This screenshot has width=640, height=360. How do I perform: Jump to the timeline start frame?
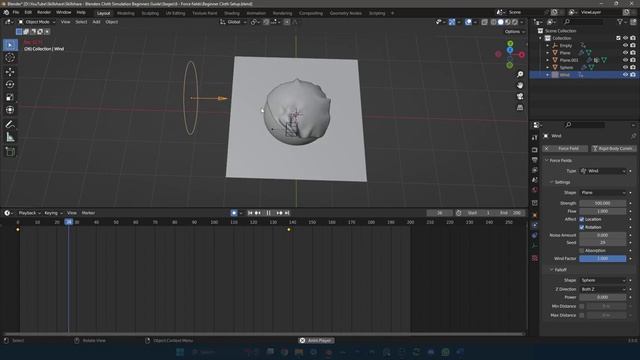tap(250, 213)
